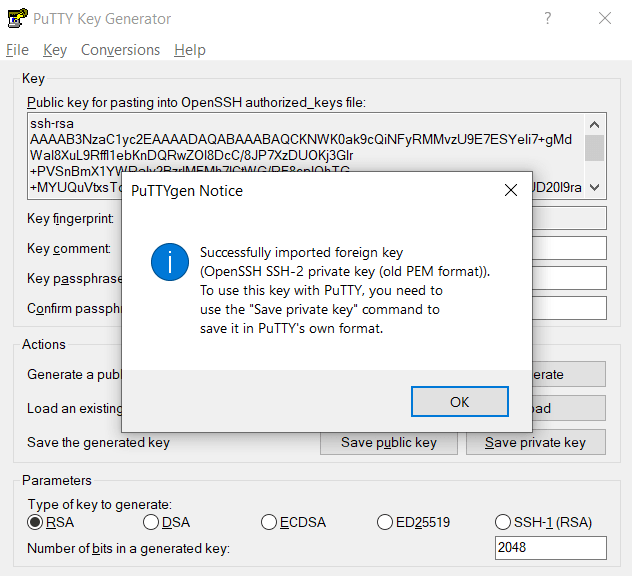Click the Save private key button
632x576 pixels.
click(x=536, y=443)
